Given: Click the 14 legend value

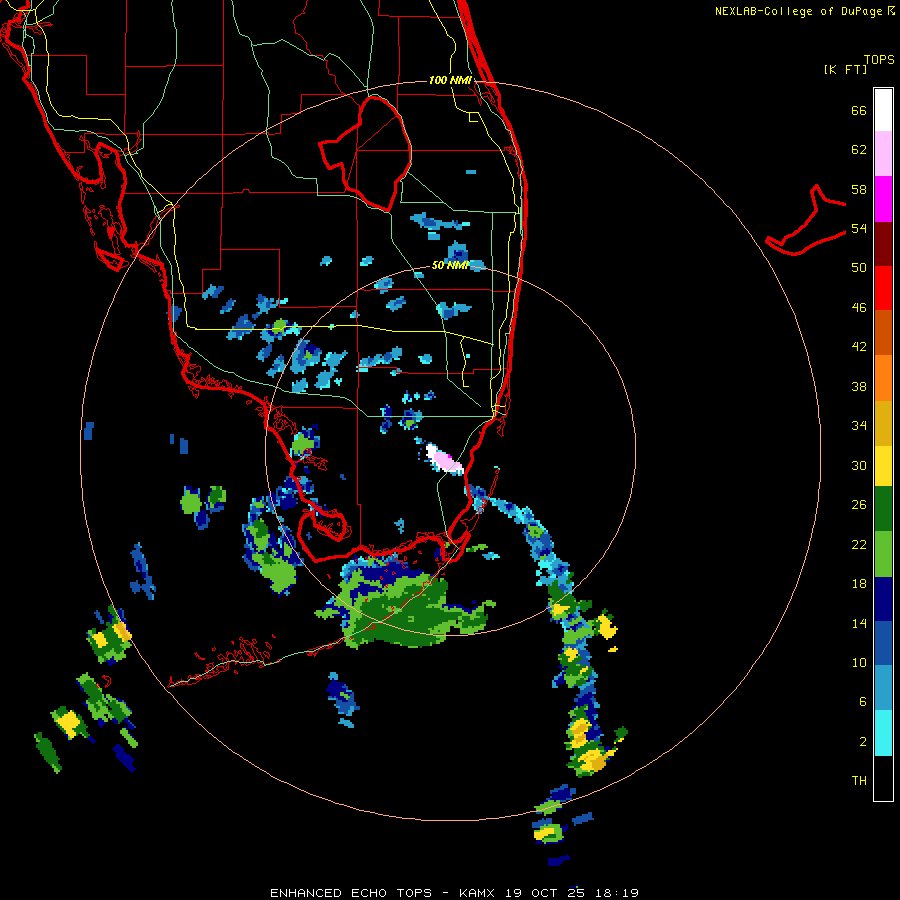Looking at the screenshot, I should point(859,623).
